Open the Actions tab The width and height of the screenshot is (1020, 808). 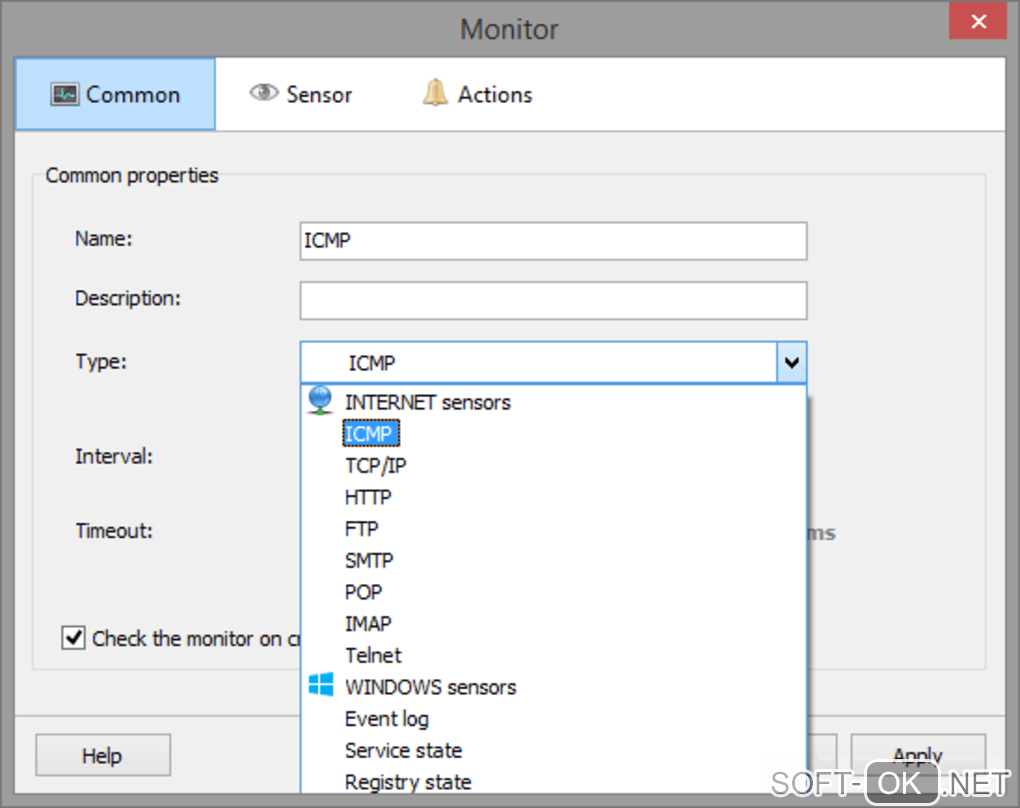(477, 95)
